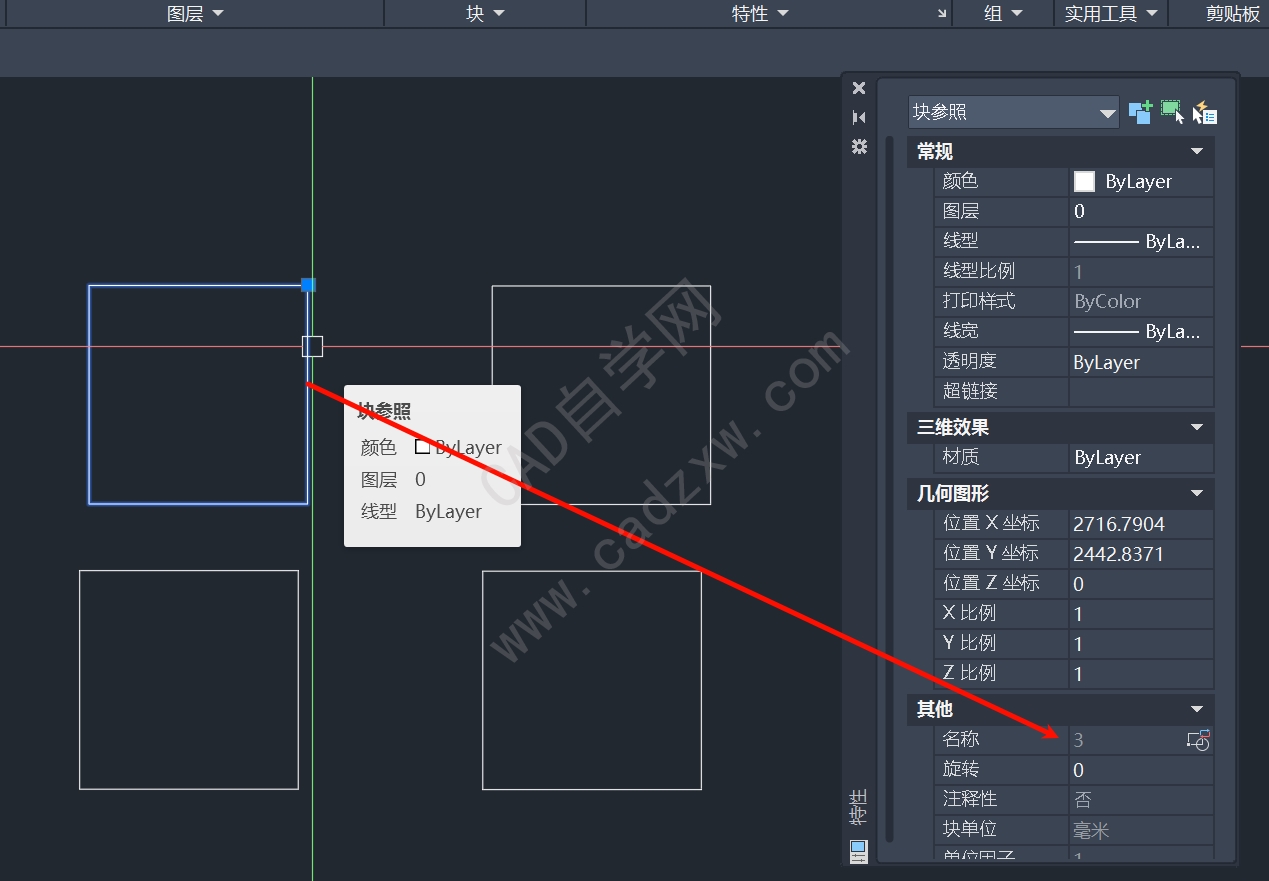Viewport: 1269px width, 881px height.
Task: Click the 块单位 value 毫米
Action: click(x=1141, y=830)
